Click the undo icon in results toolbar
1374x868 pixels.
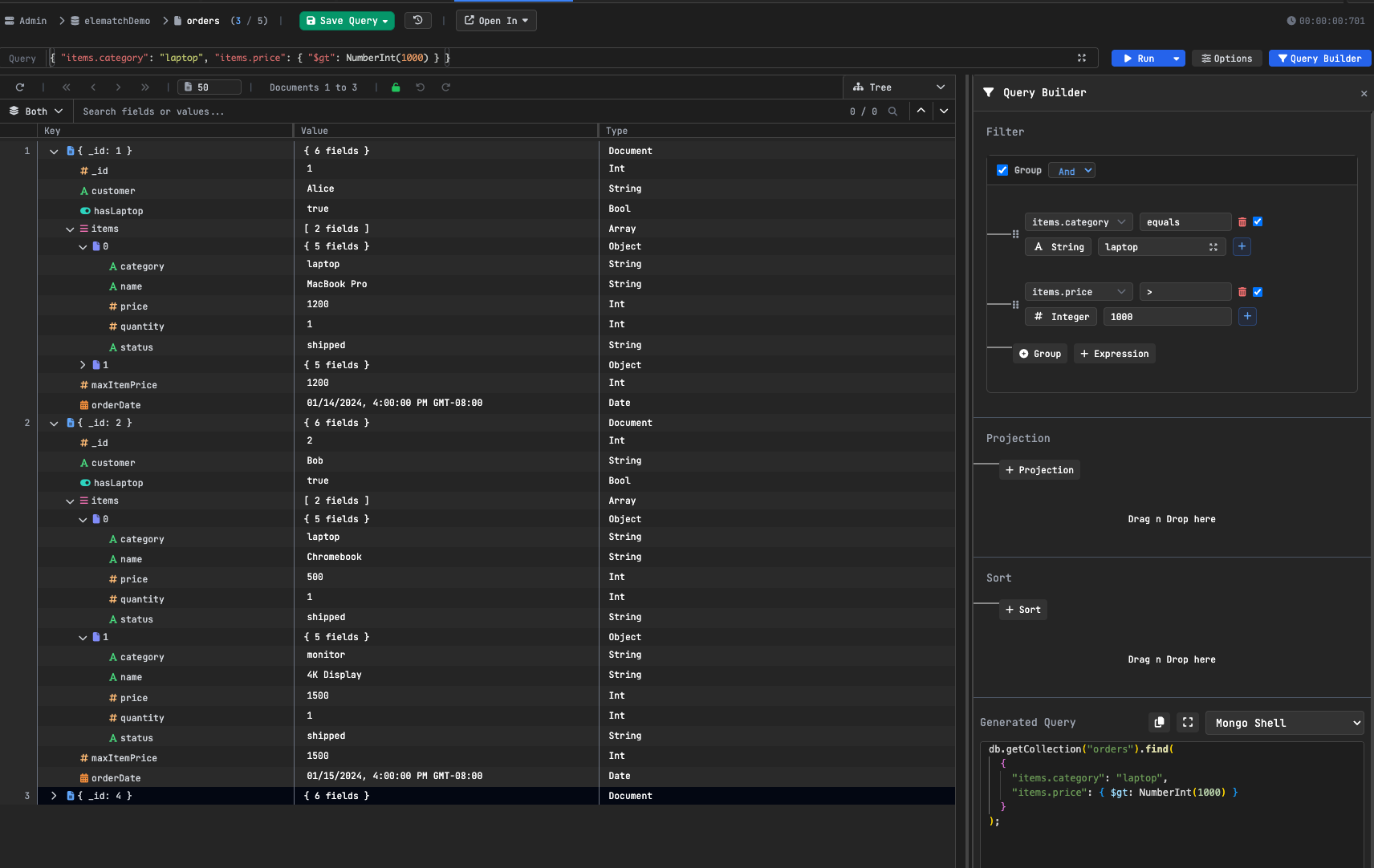coord(420,87)
